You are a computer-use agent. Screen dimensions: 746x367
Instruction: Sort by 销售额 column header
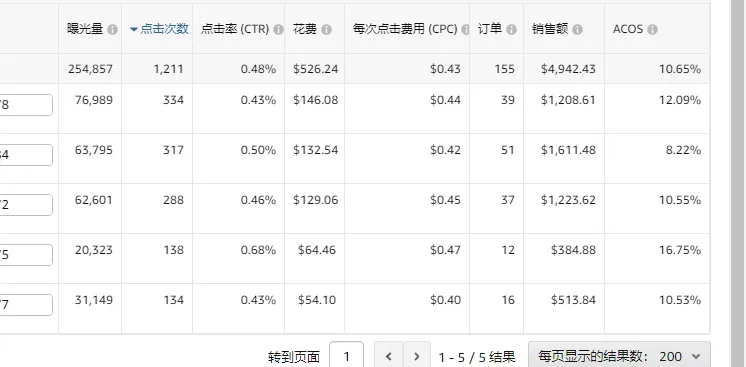[x=550, y=29]
